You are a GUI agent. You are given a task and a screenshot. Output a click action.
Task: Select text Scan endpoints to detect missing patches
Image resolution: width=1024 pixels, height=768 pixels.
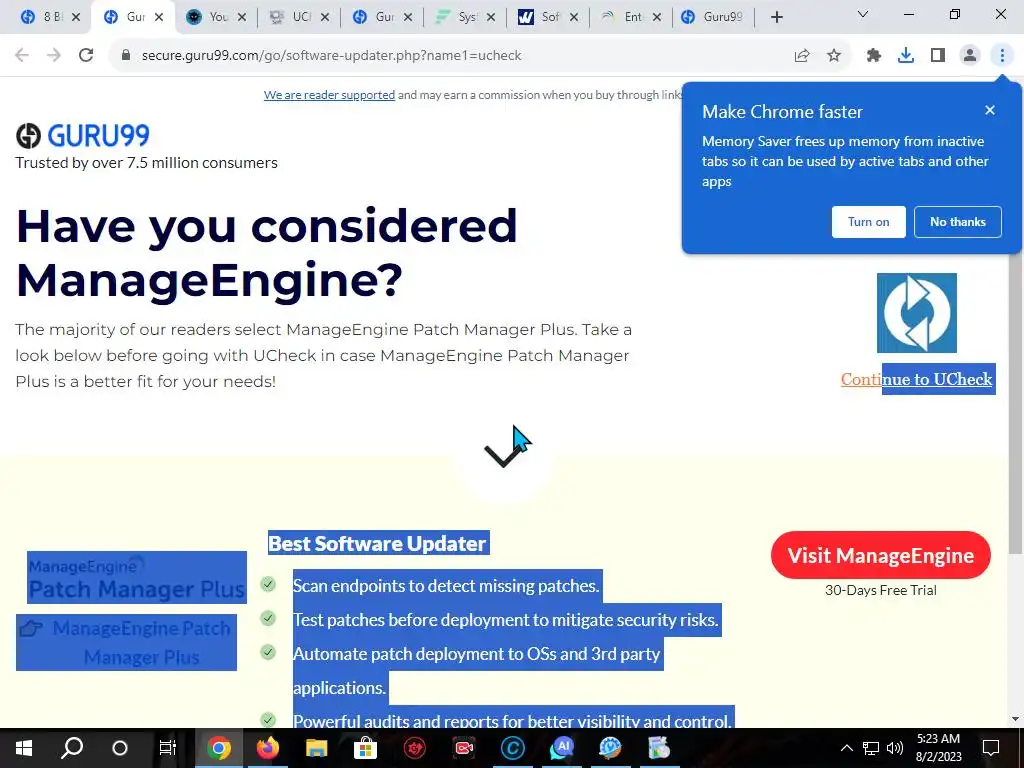(x=446, y=586)
